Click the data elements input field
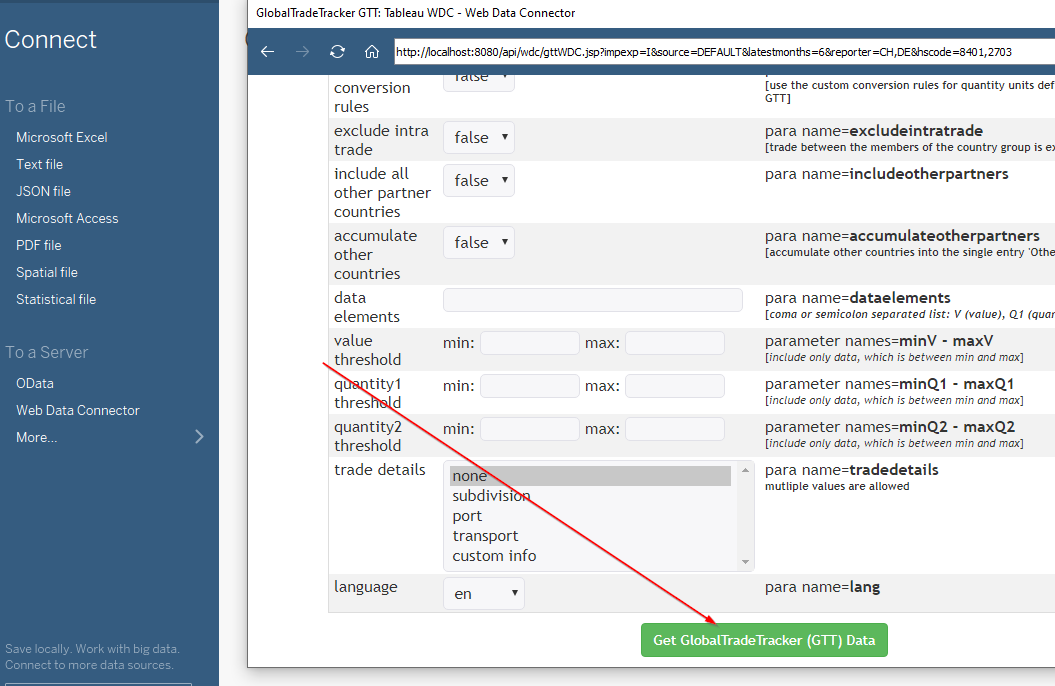Image resolution: width=1055 pixels, height=686 pixels. point(593,300)
